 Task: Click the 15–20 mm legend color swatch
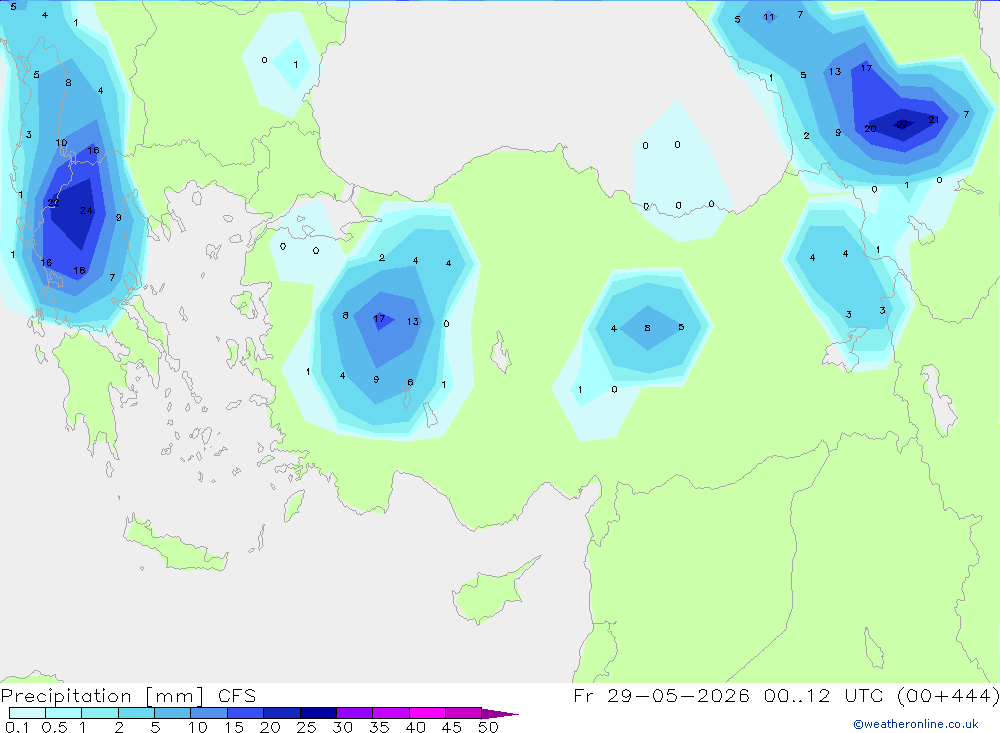tap(245, 713)
